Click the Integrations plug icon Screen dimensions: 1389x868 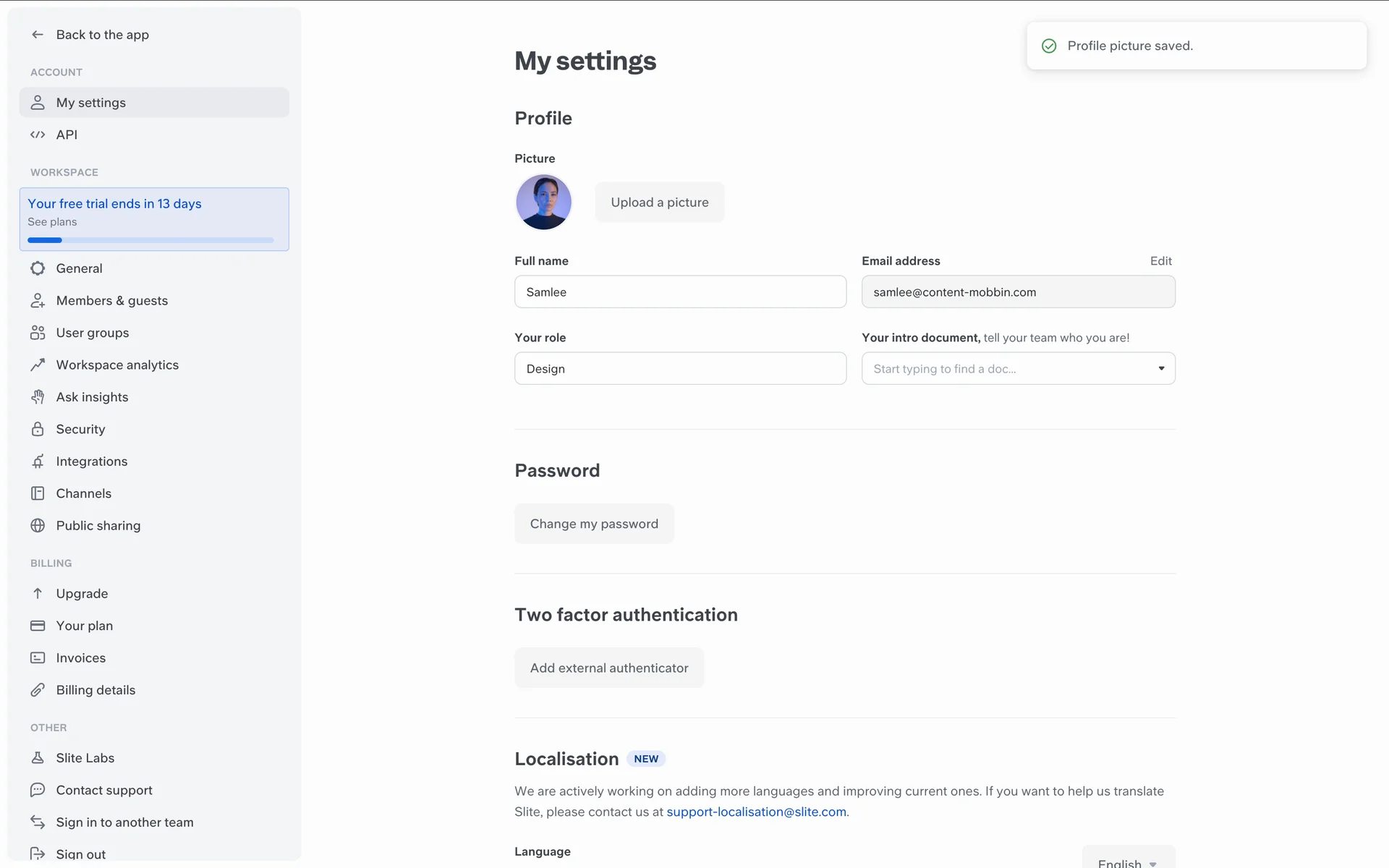[x=38, y=461]
